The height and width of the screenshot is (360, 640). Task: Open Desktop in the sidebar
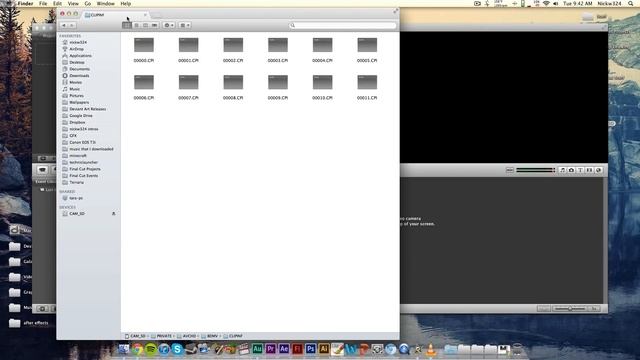(77, 62)
